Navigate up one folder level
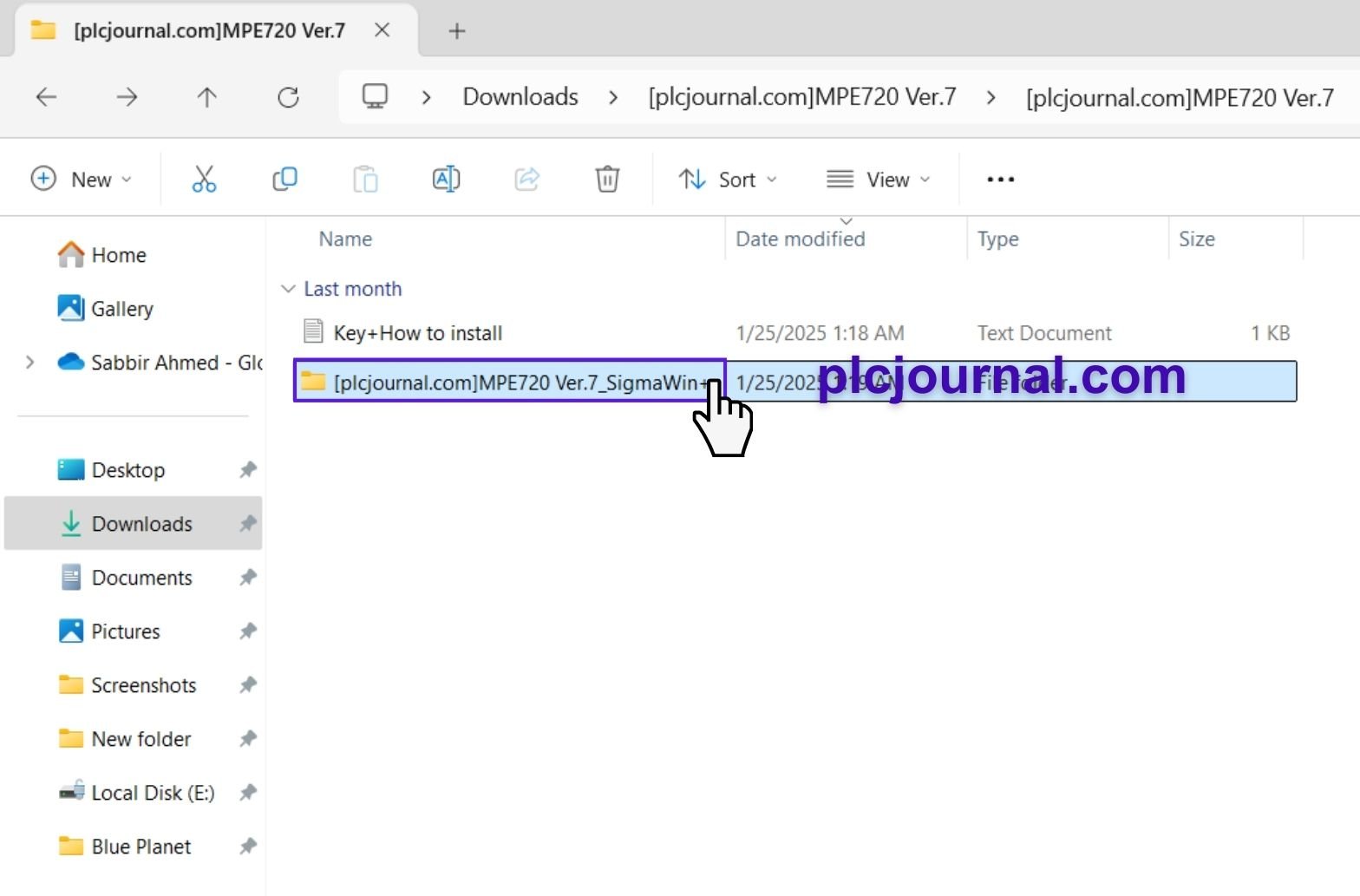 point(206,97)
